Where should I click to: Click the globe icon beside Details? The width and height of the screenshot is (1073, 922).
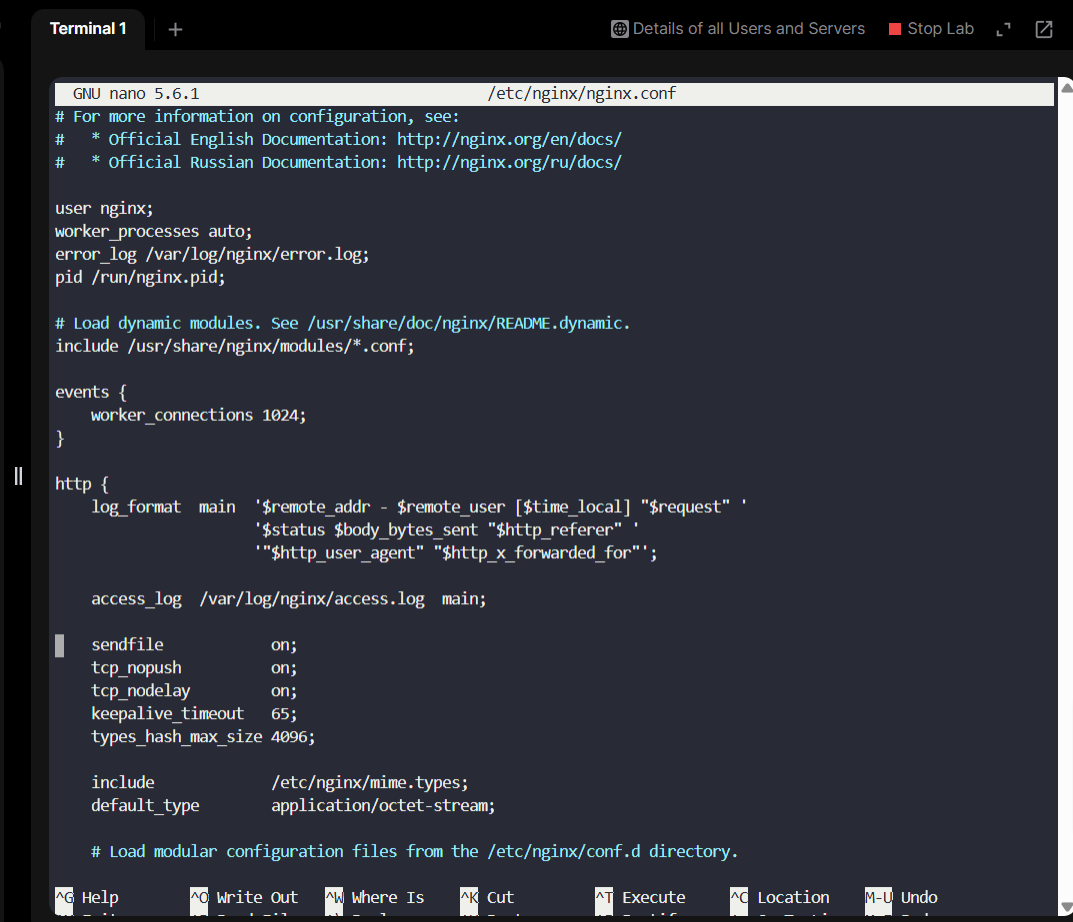[619, 29]
